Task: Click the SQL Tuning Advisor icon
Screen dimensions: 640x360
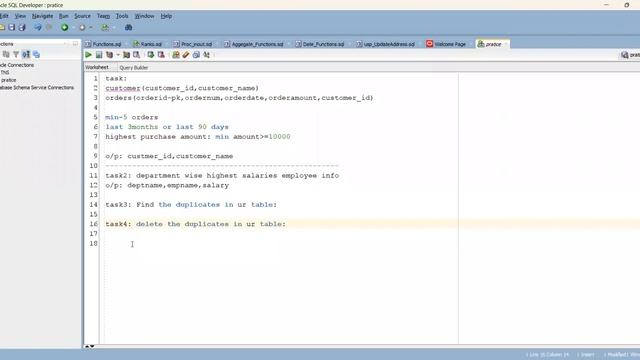Action: [x=136, y=55]
